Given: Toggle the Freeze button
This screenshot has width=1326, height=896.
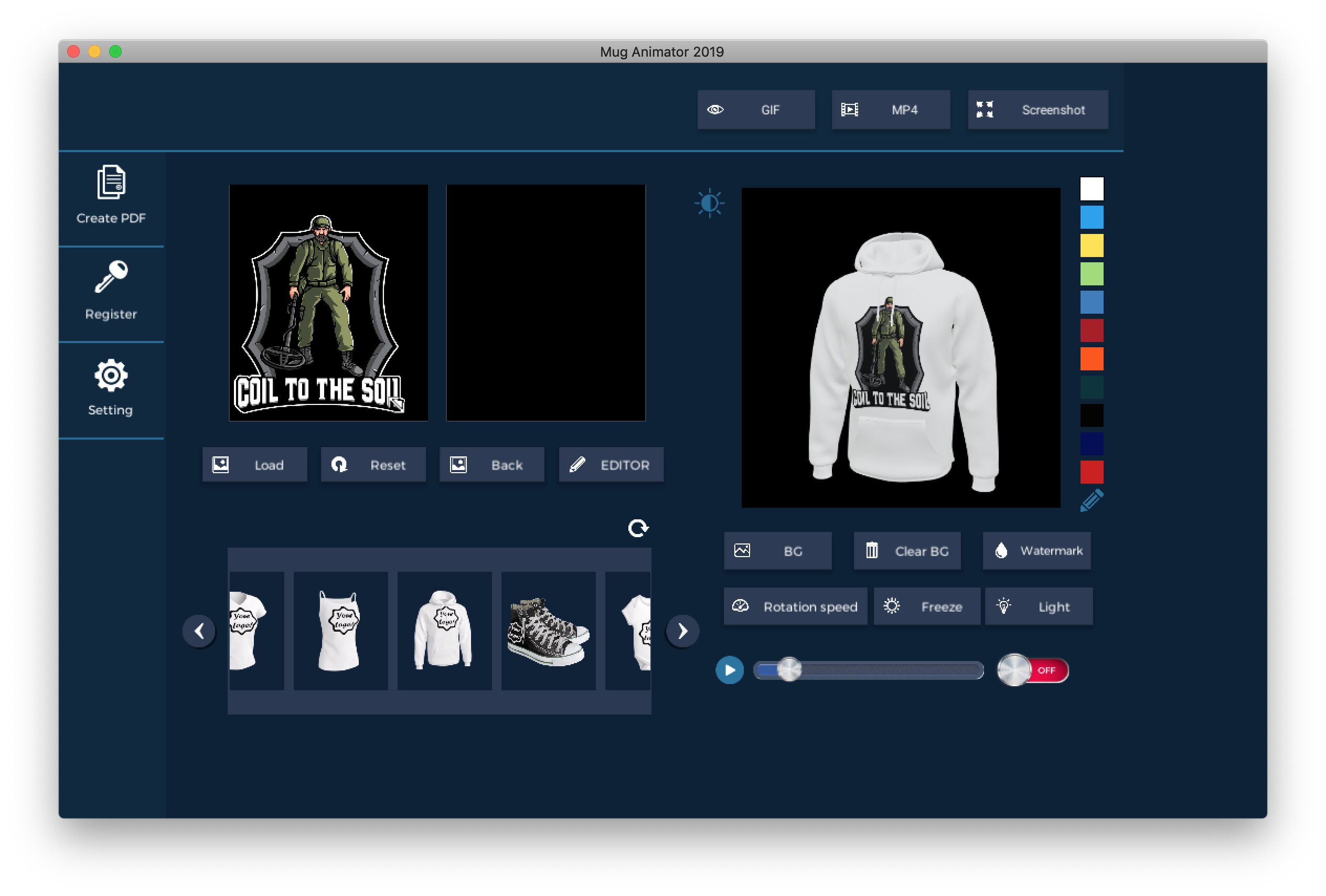Looking at the screenshot, I should tap(926, 606).
